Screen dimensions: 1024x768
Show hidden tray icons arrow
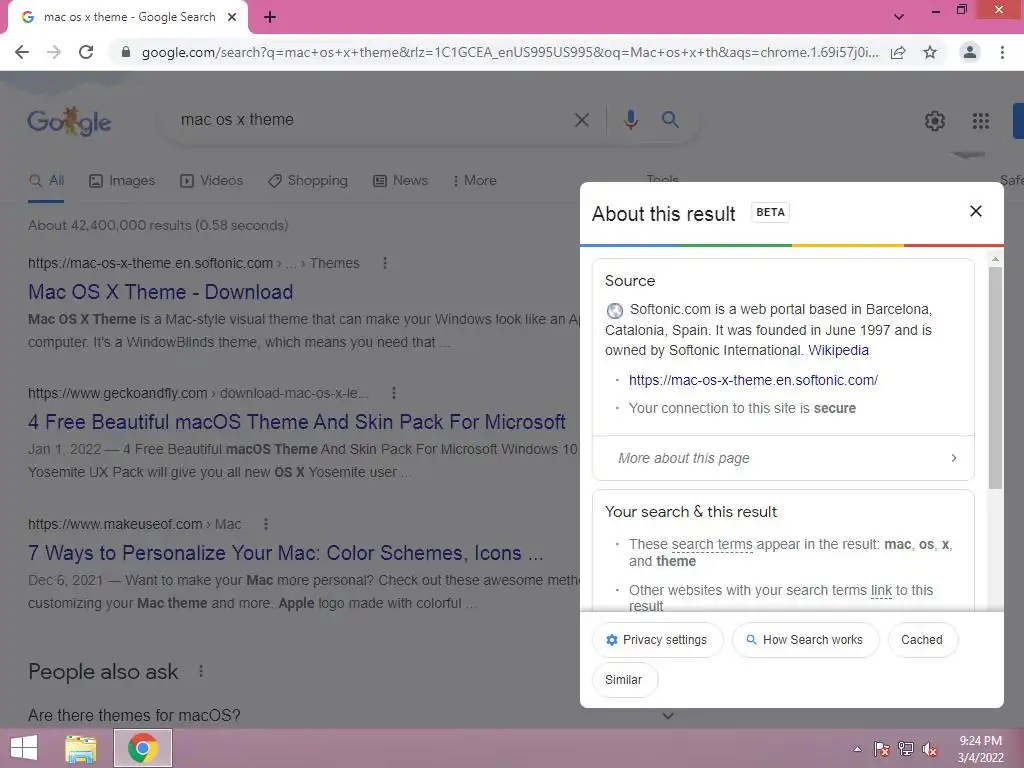(x=857, y=749)
